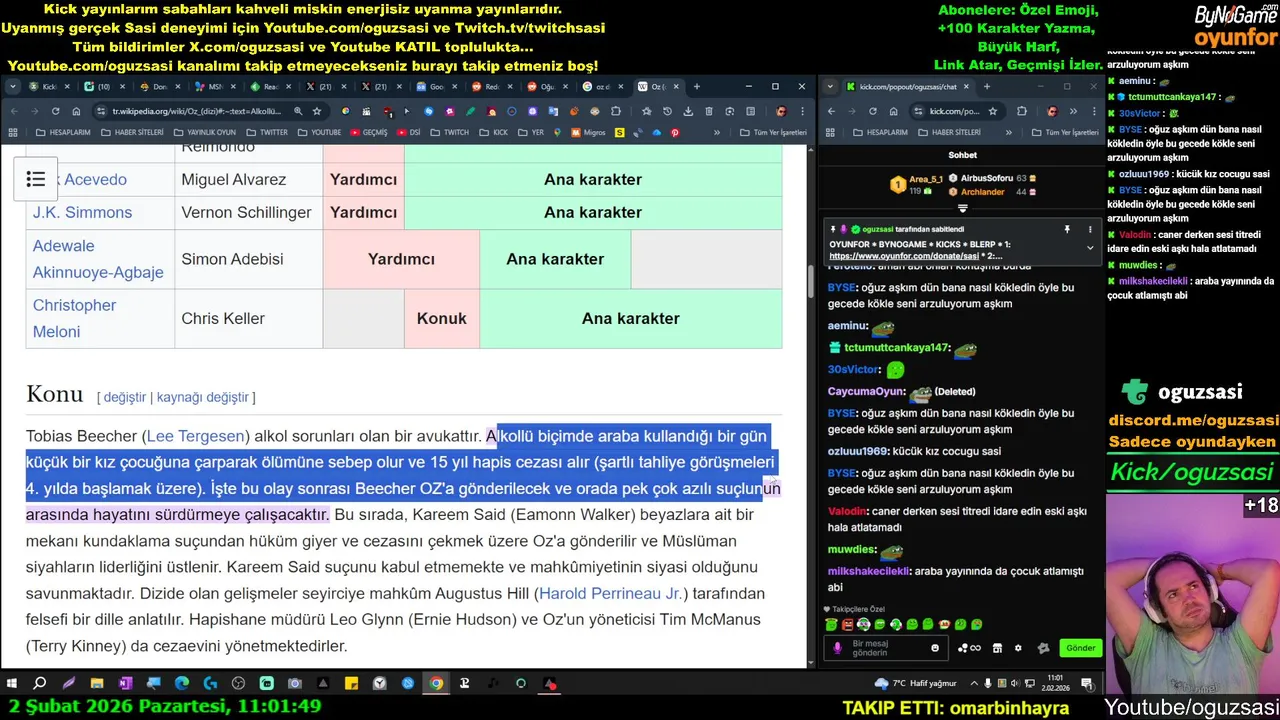Bookmark the Kick chat page with the star

[993, 111]
